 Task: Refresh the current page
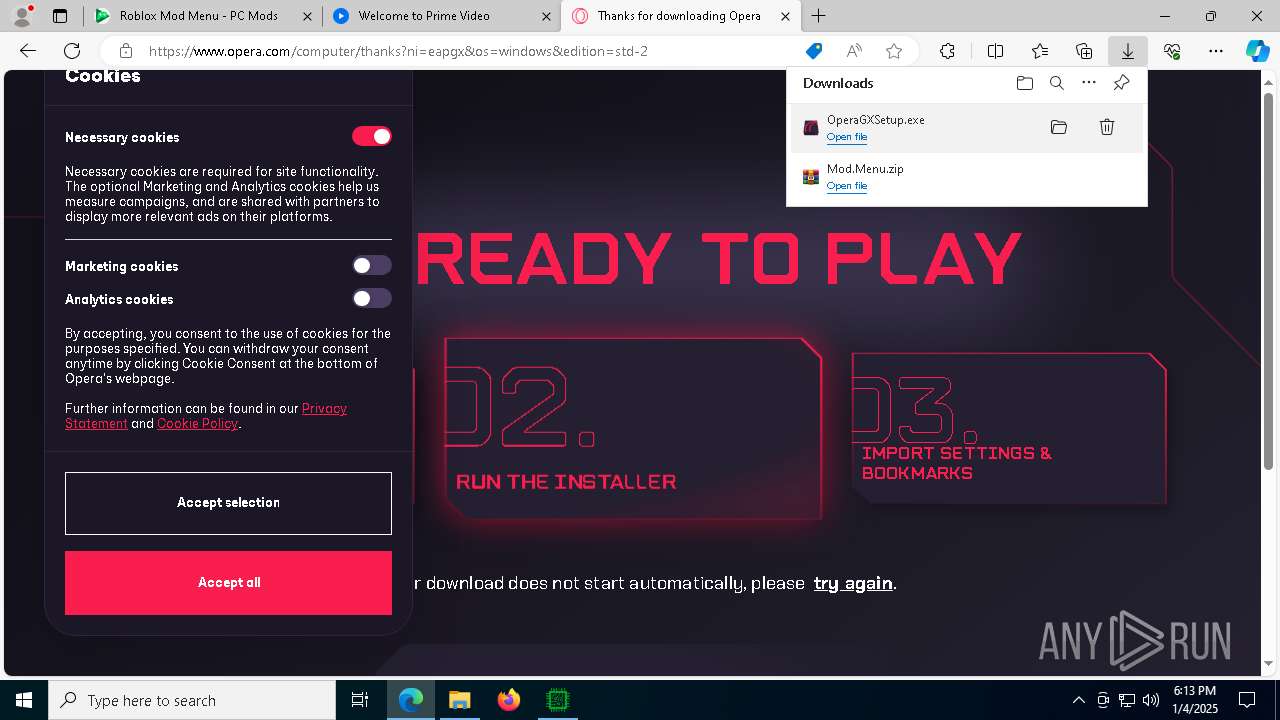[72, 51]
